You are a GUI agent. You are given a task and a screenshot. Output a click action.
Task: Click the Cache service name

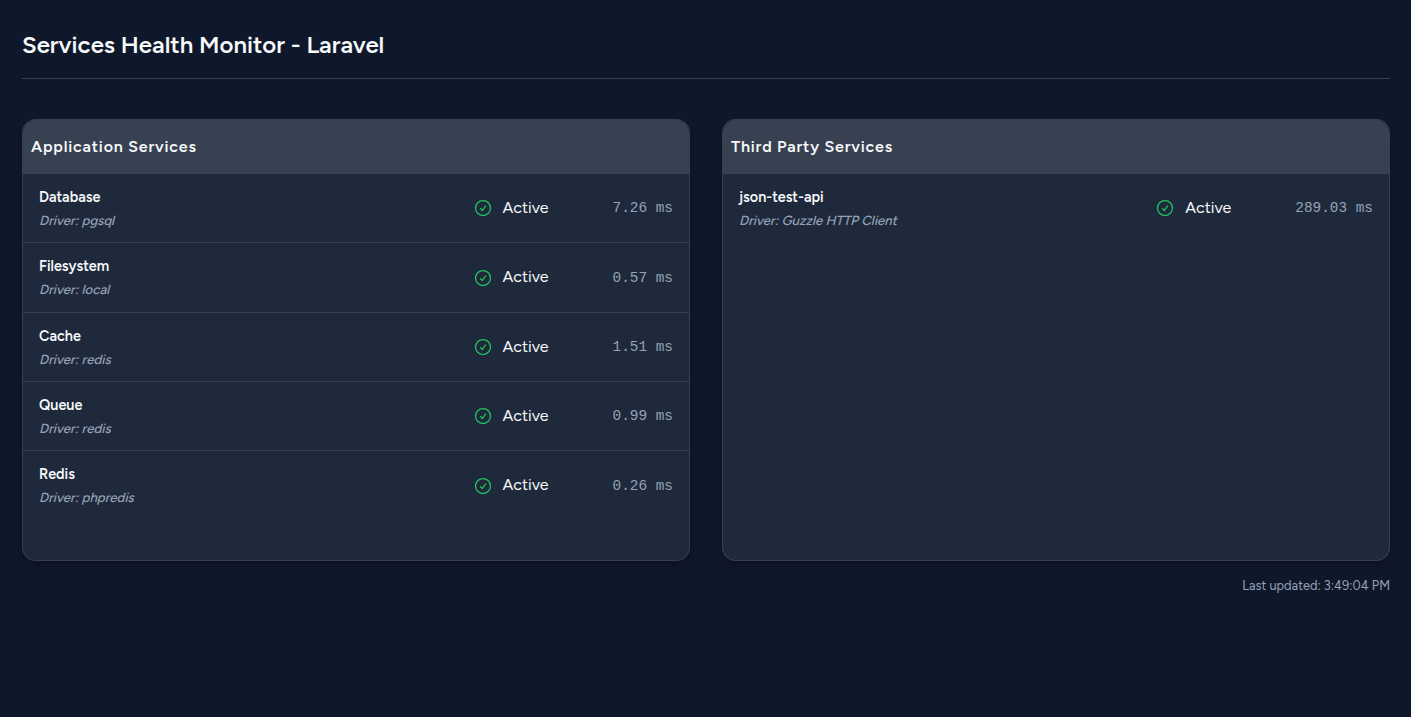coord(60,336)
